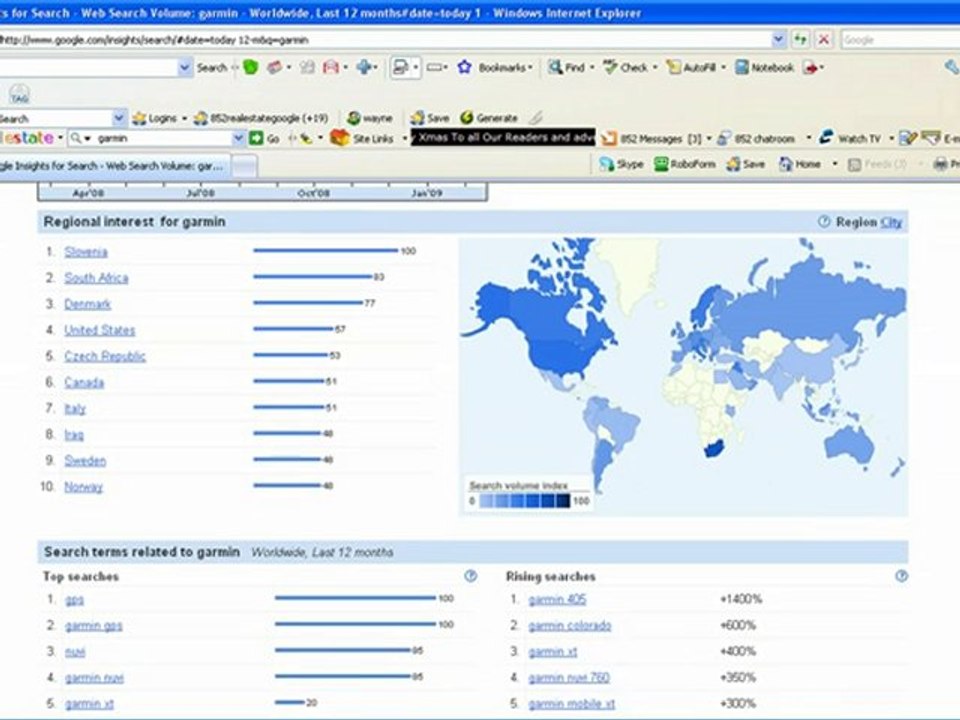Click the command bar Save button next to RoboForm
The height and width of the screenshot is (720, 960).
click(x=745, y=164)
